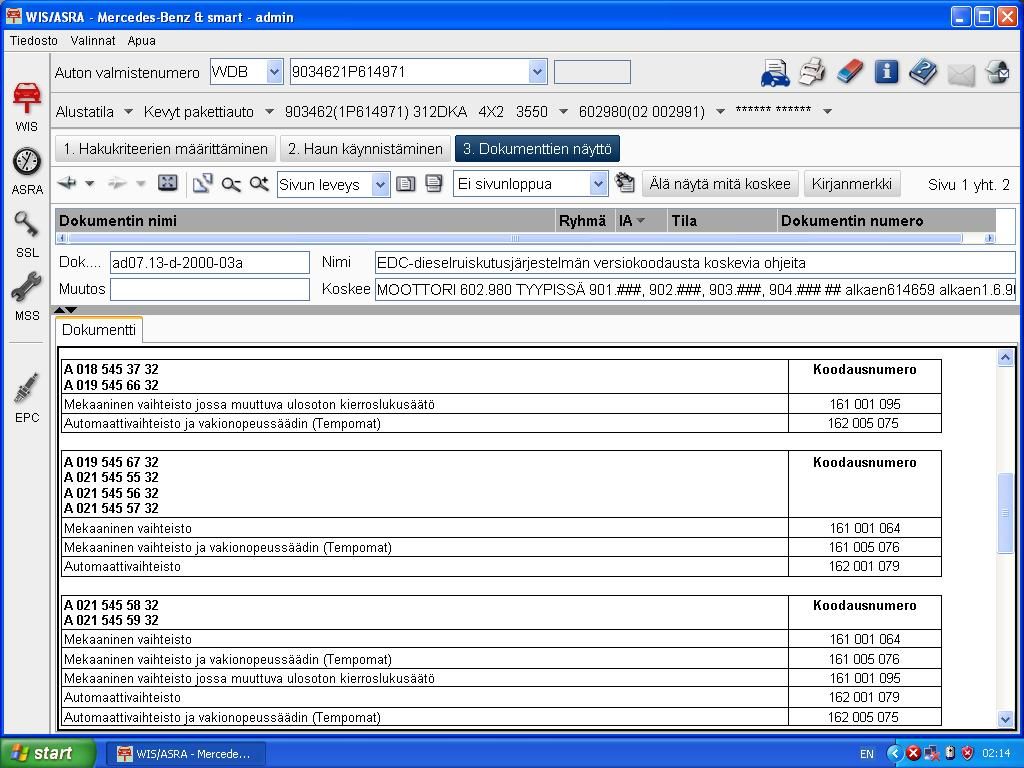Expand the Alustatila dropdown arrow
The height and width of the screenshot is (768, 1024).
[129, 112]
